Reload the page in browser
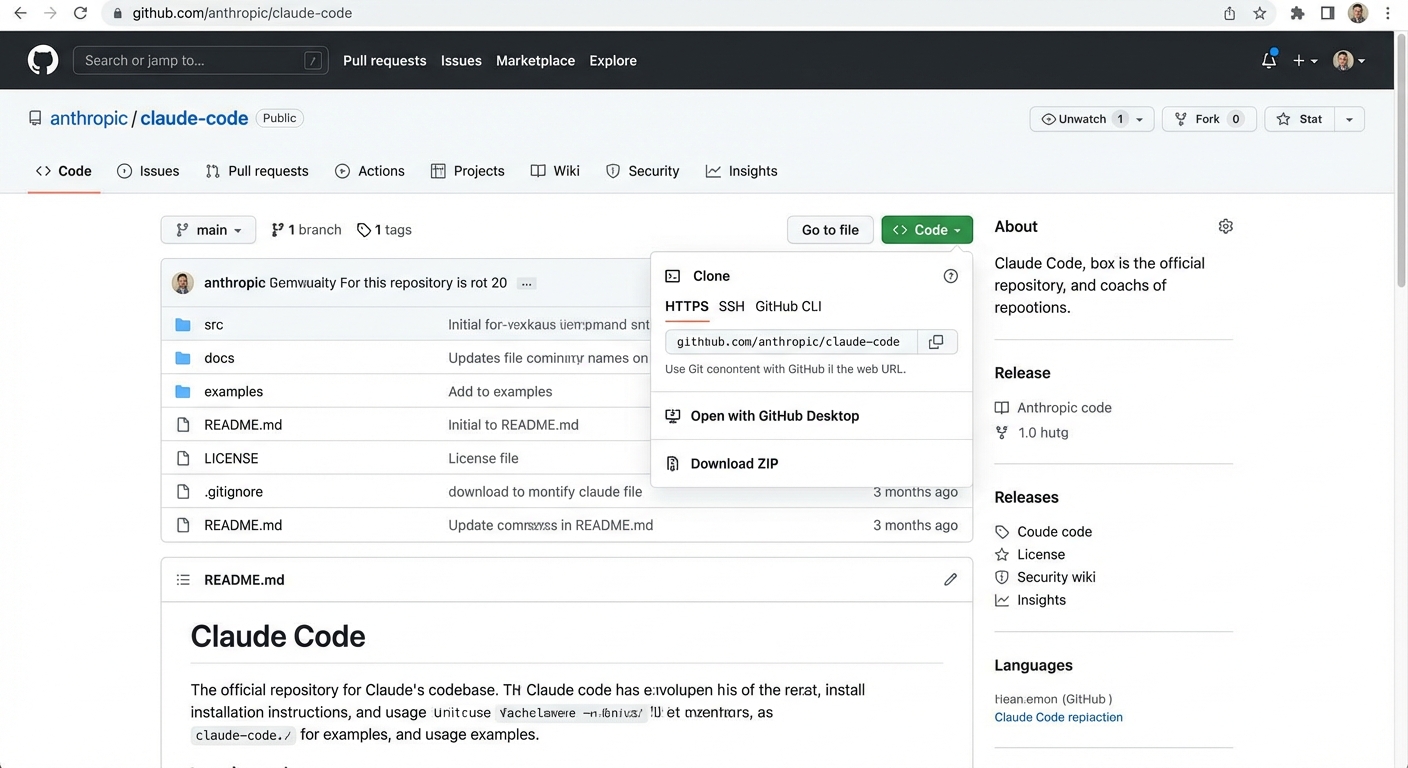Viewport: 1408px width, 768px height. tap(80, 13)
